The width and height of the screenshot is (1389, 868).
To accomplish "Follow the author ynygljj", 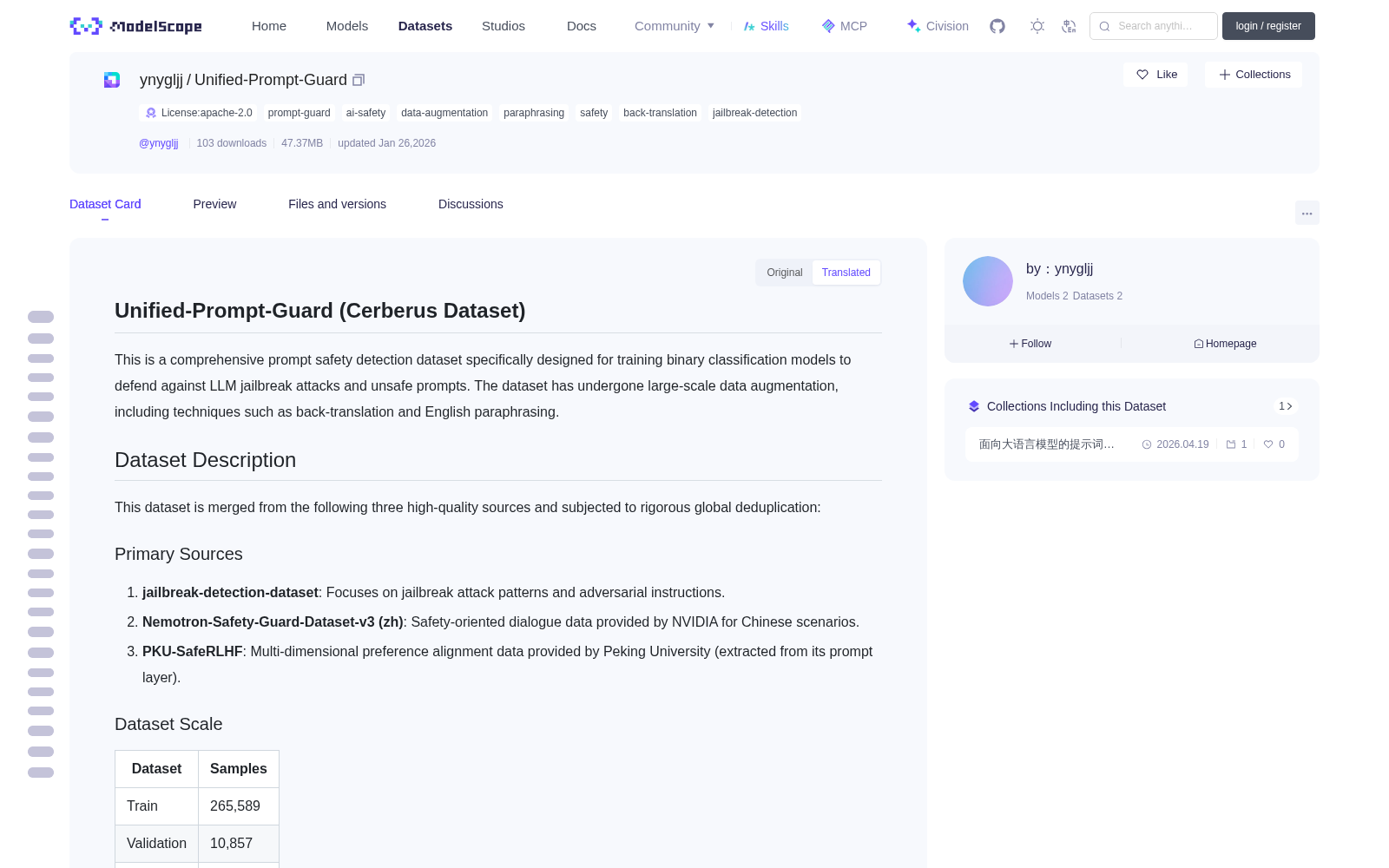I will click(1030, 344).
